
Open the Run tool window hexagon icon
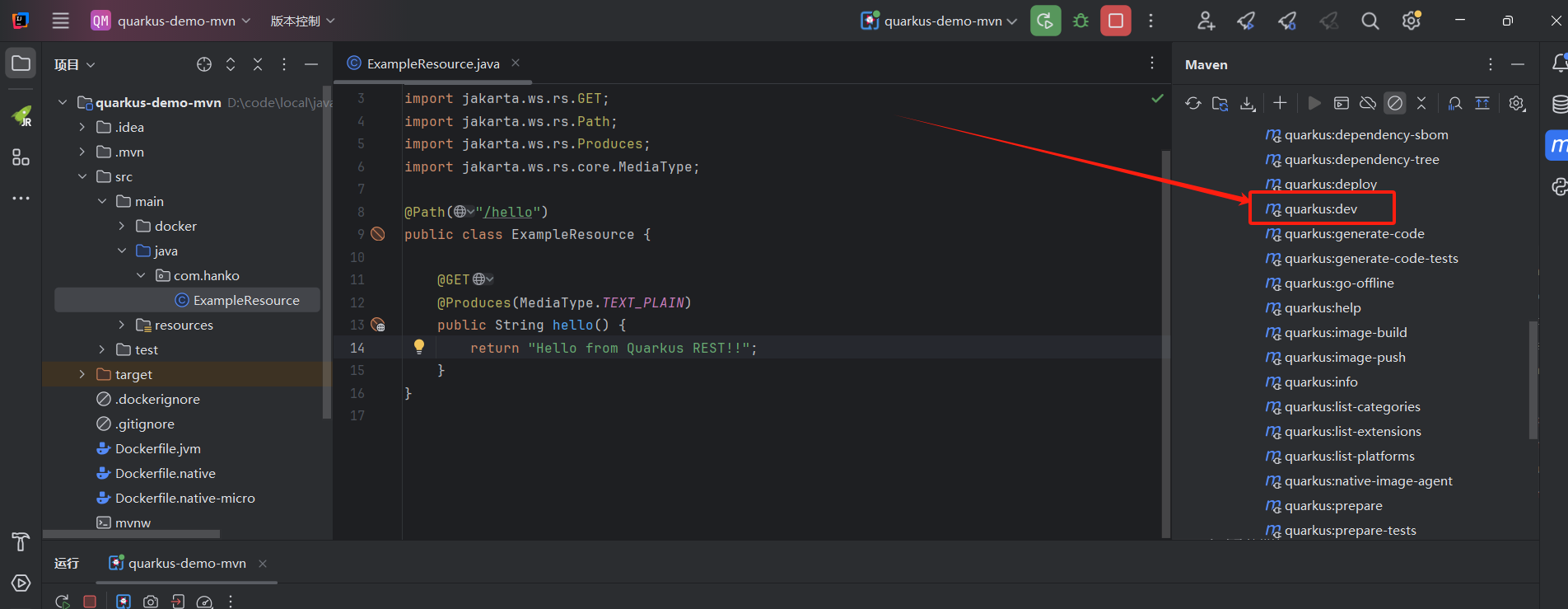tap(21, 583)
